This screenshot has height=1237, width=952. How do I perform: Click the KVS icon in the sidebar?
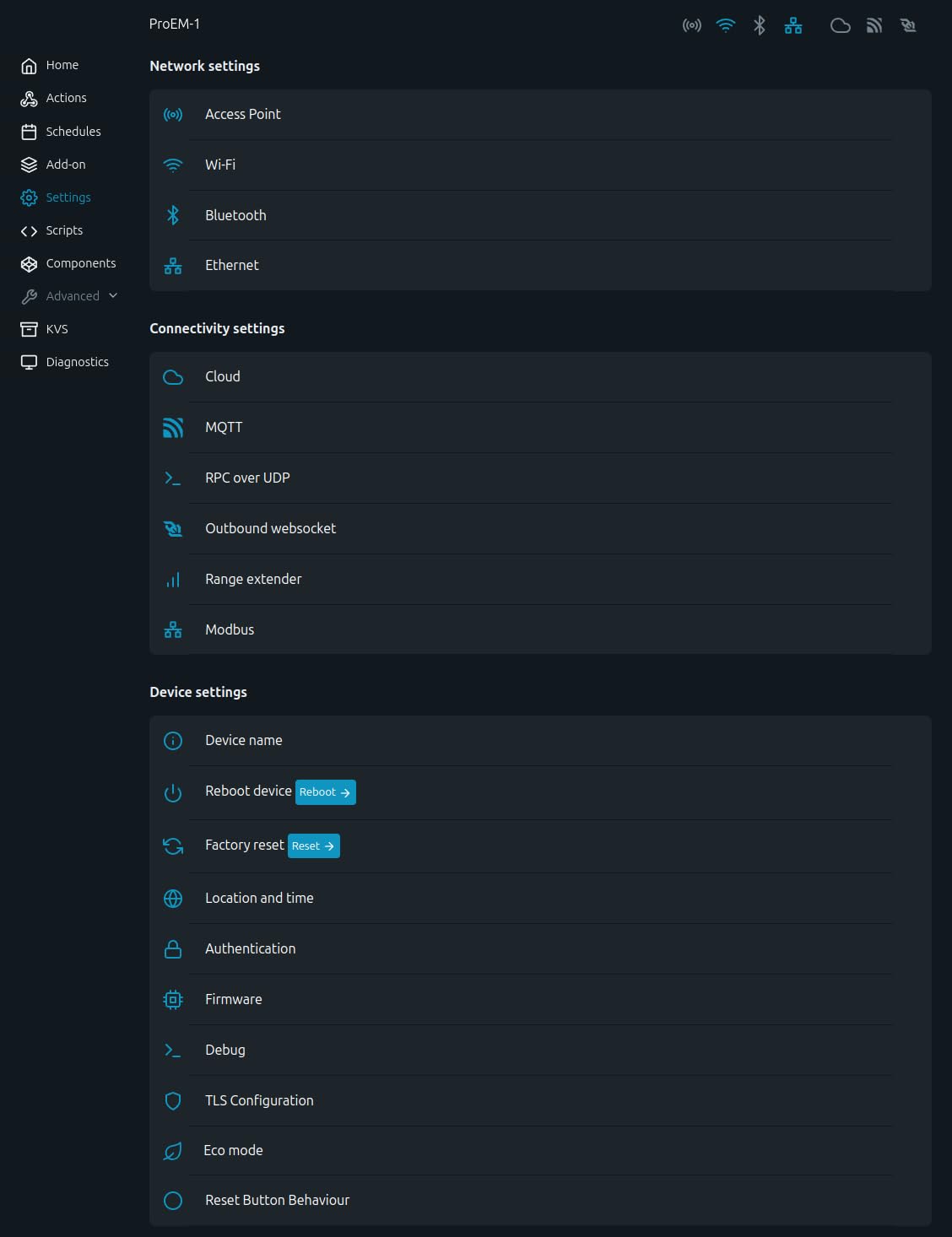[28, 329]
